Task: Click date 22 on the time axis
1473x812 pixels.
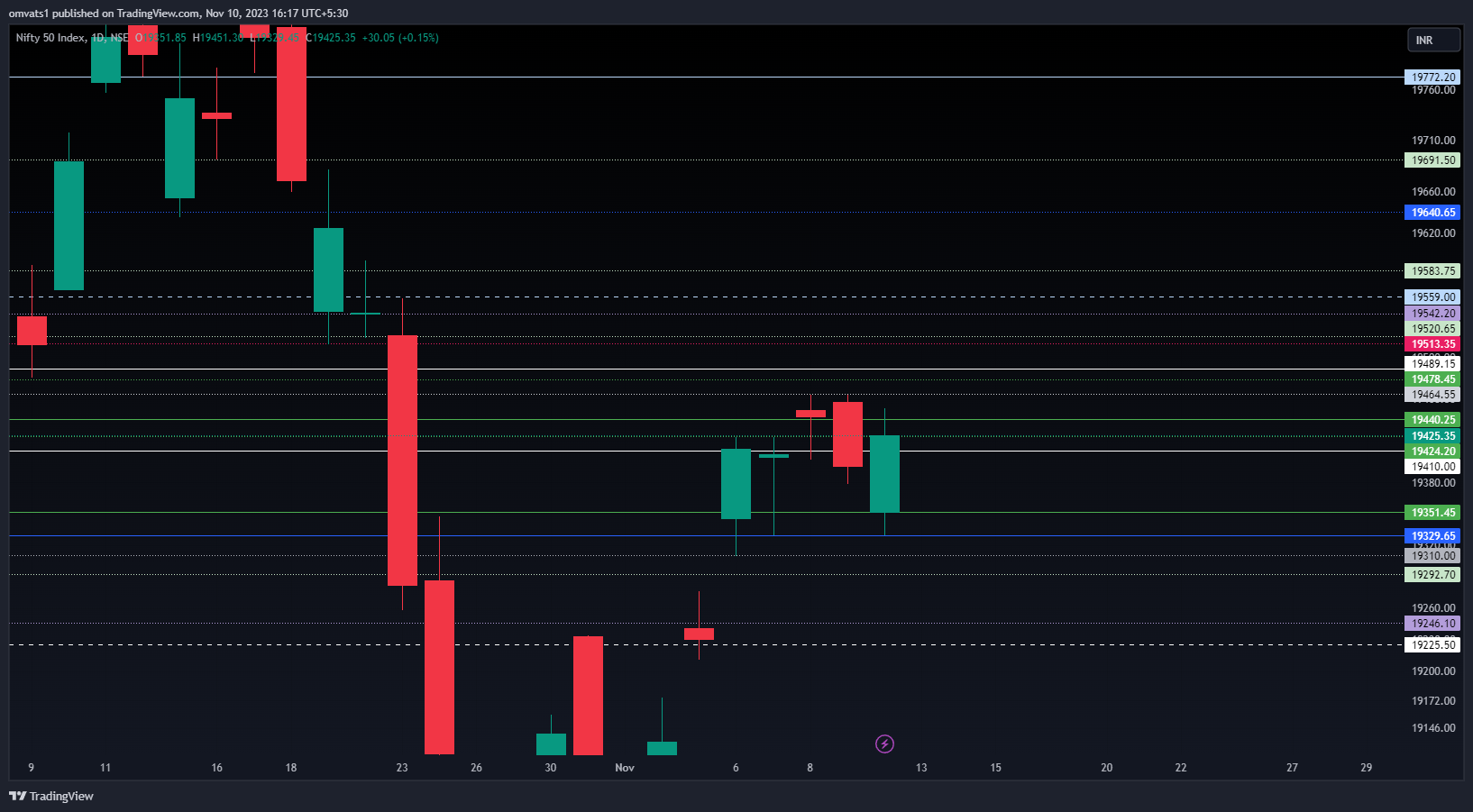Action: [x=1181, y=768]
